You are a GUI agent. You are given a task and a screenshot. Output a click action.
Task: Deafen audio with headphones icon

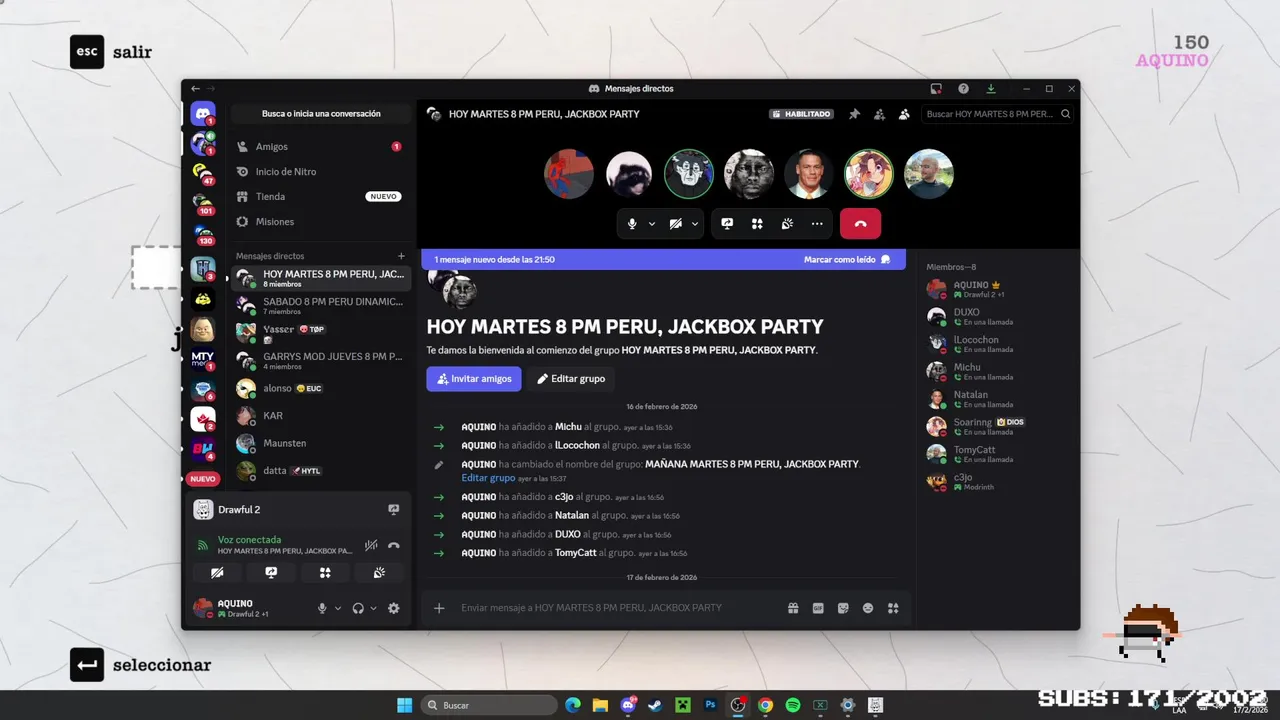pyautogui.click(x=358, y=608)
